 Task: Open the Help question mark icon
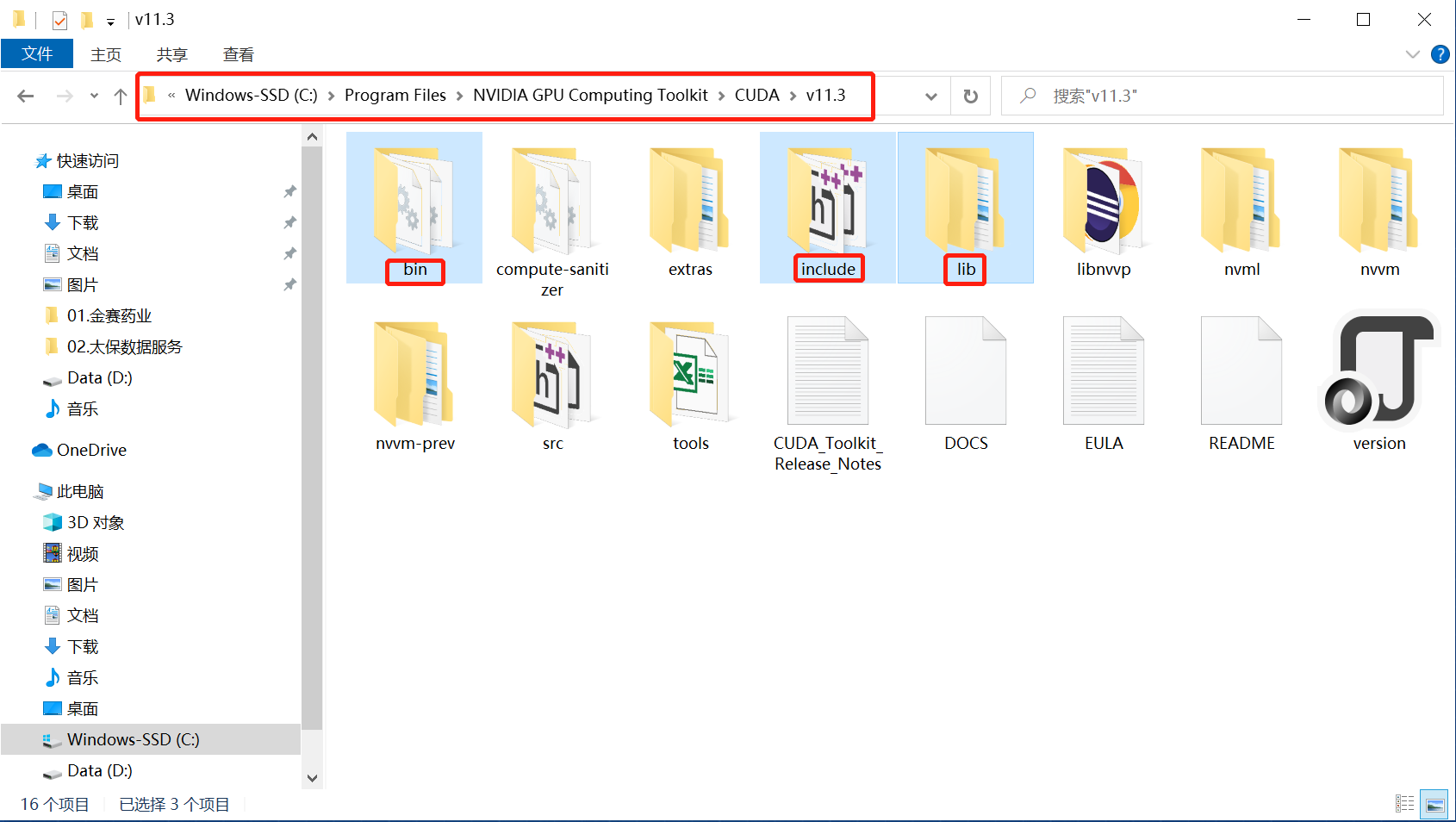[1440, 54]
